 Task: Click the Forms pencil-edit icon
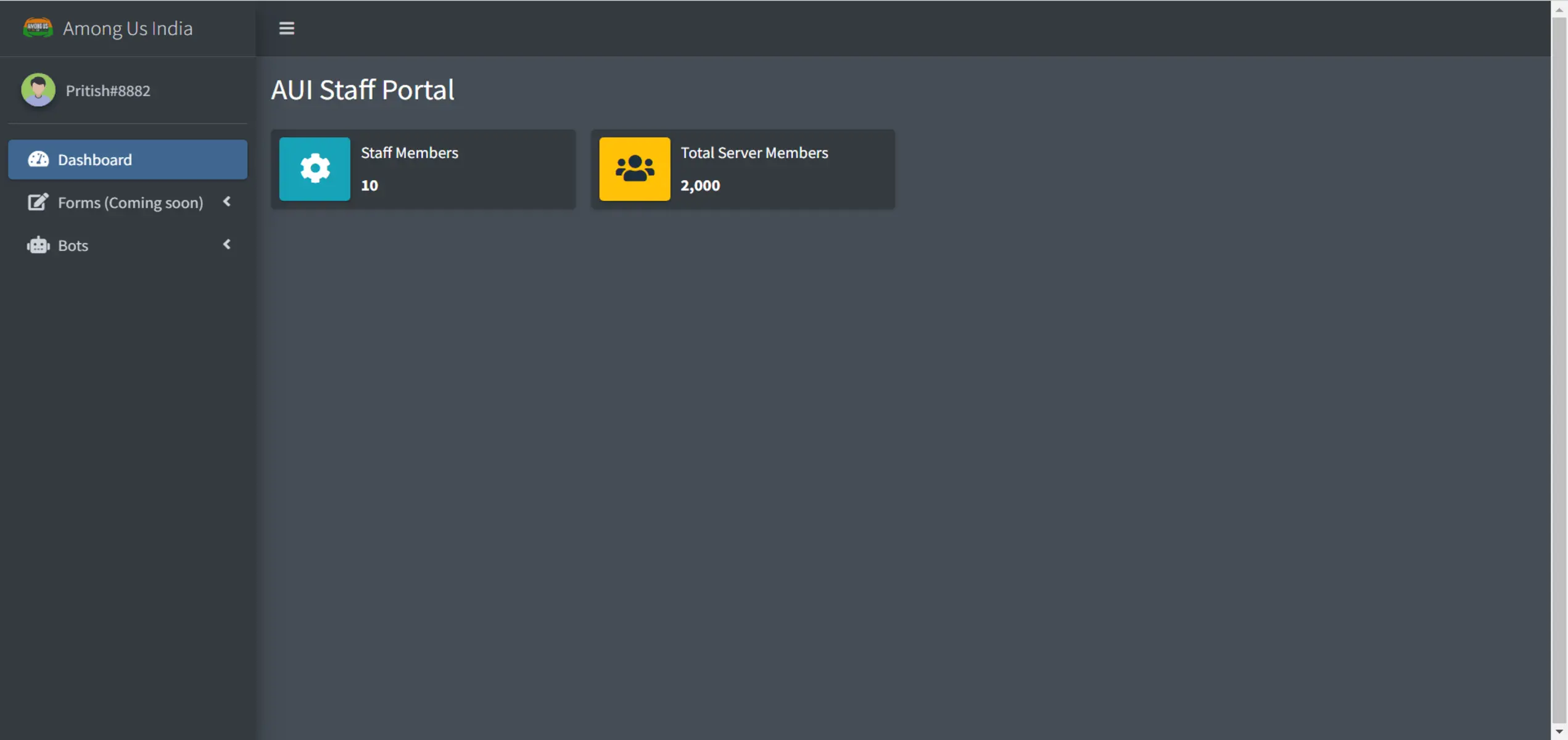click(x=38, y=202)
